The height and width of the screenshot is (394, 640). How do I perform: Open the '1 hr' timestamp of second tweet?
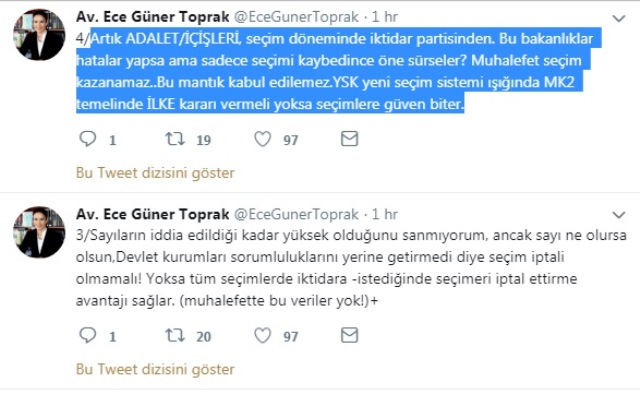tap(384, 214)
